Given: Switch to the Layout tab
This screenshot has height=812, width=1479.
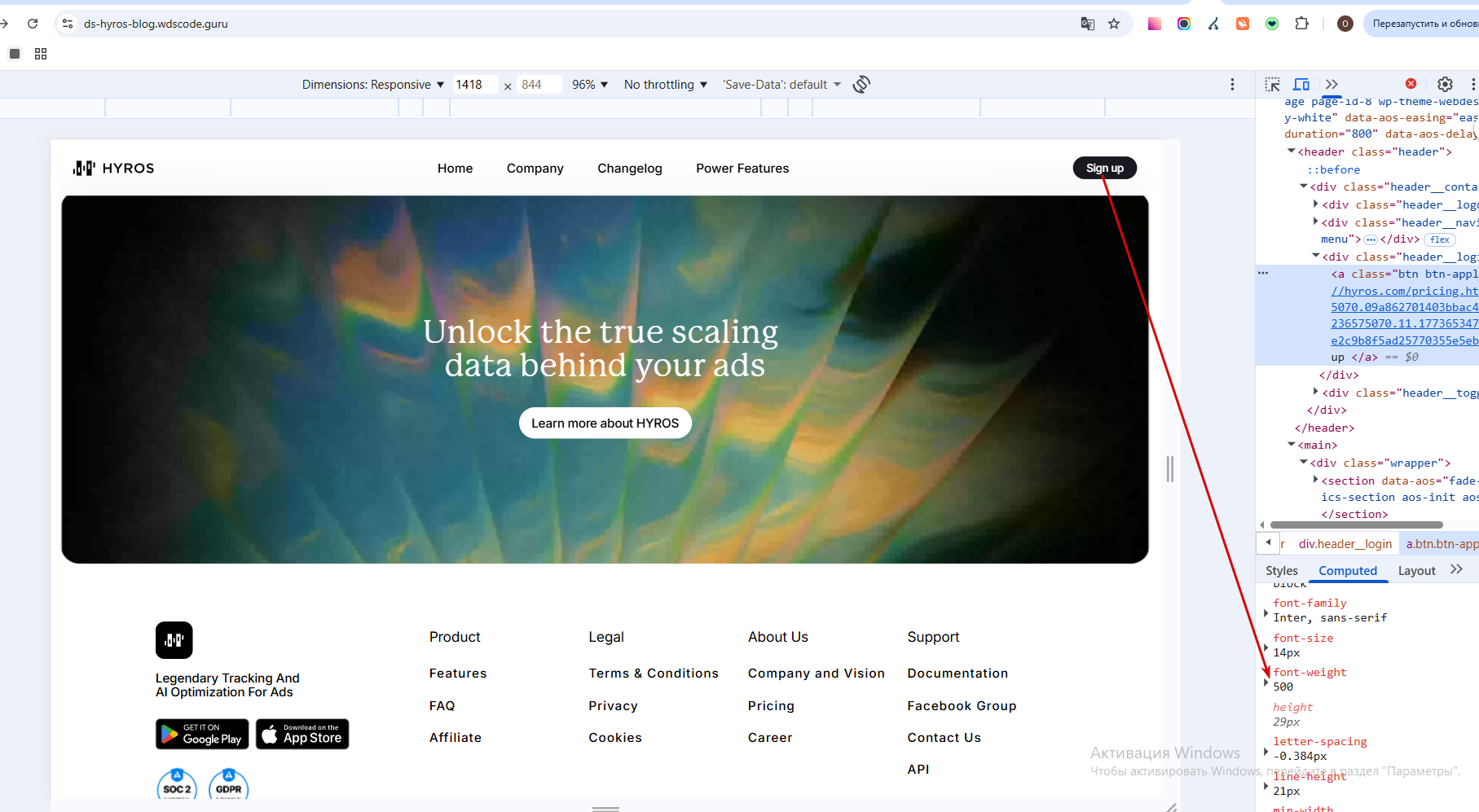Looking at the screenshot, I should (x=1417, y=571).
